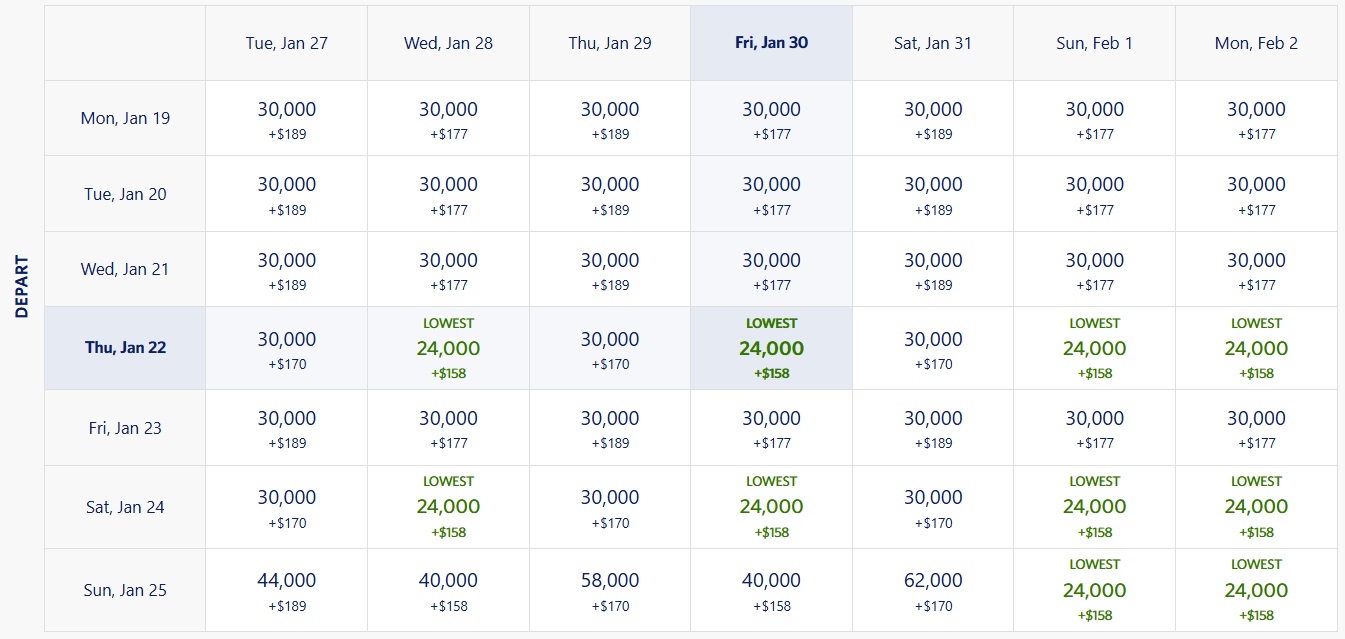The width and height of the screenshot is (1345, 639).
Task: Select the 30,000 +$189 fare for Jan 19 to Jan 29
Action: pos(609,117)
